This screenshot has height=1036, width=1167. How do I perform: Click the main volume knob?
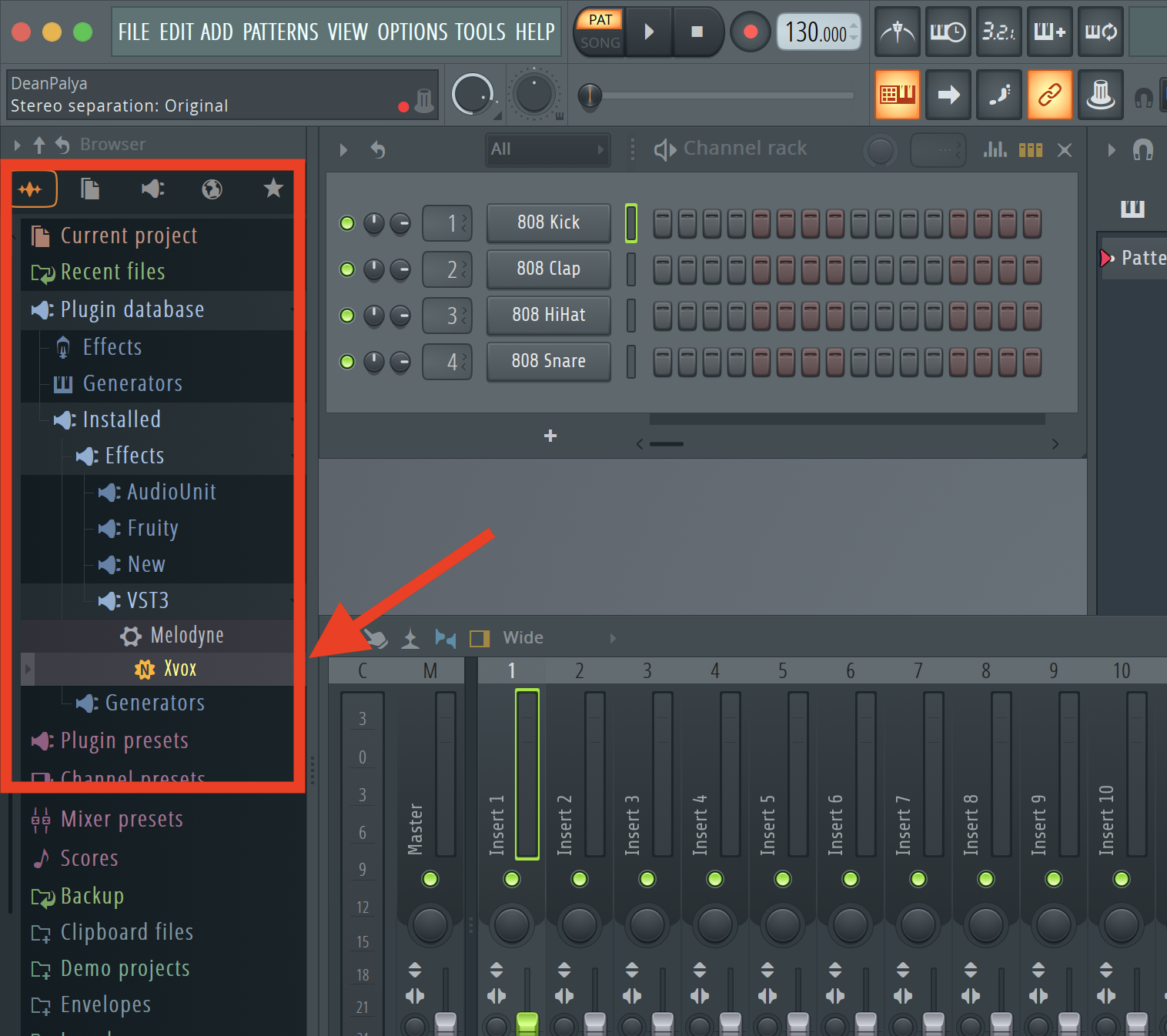point(472,95)
